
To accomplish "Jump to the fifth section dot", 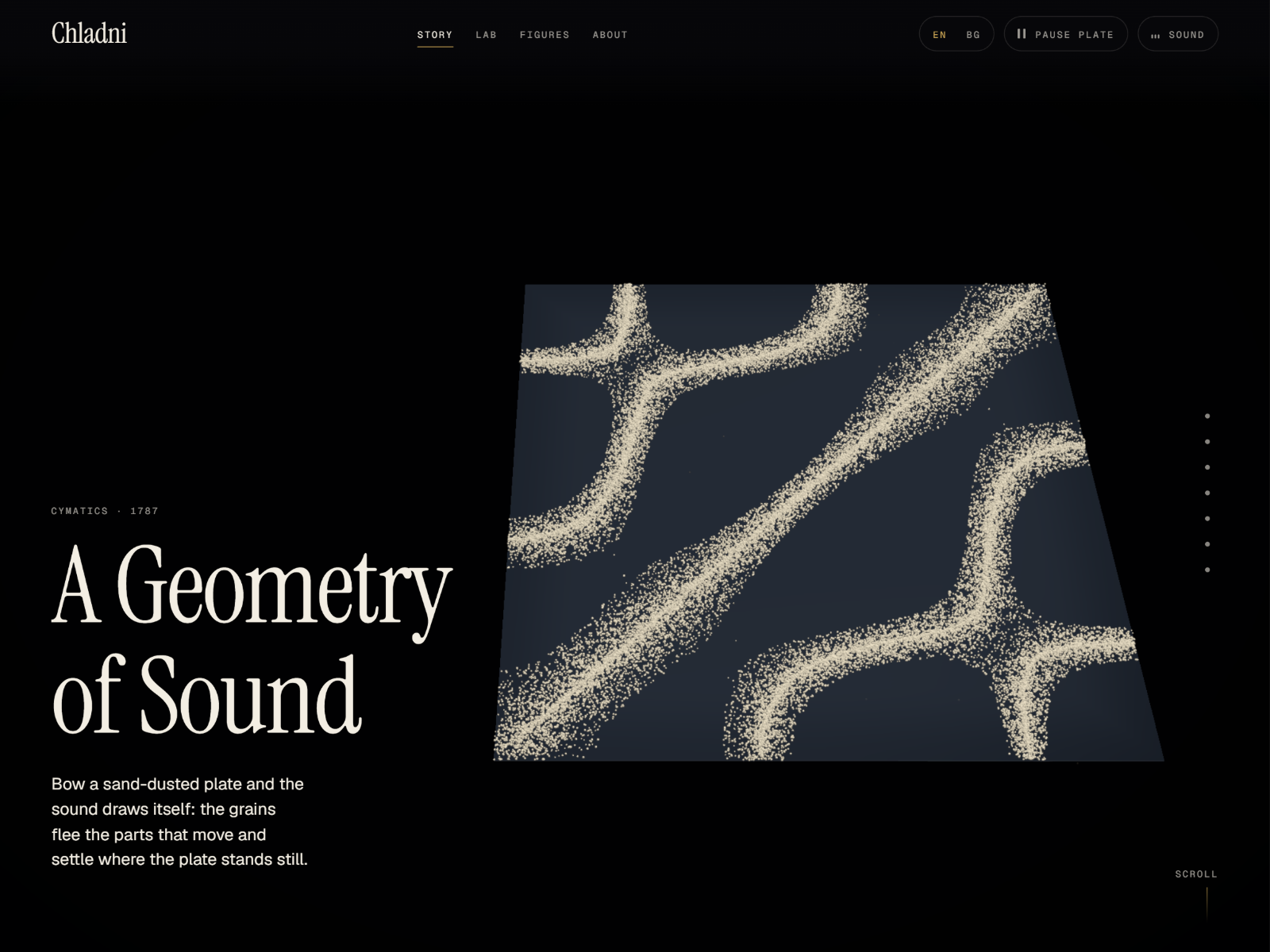I will 1207,519.
